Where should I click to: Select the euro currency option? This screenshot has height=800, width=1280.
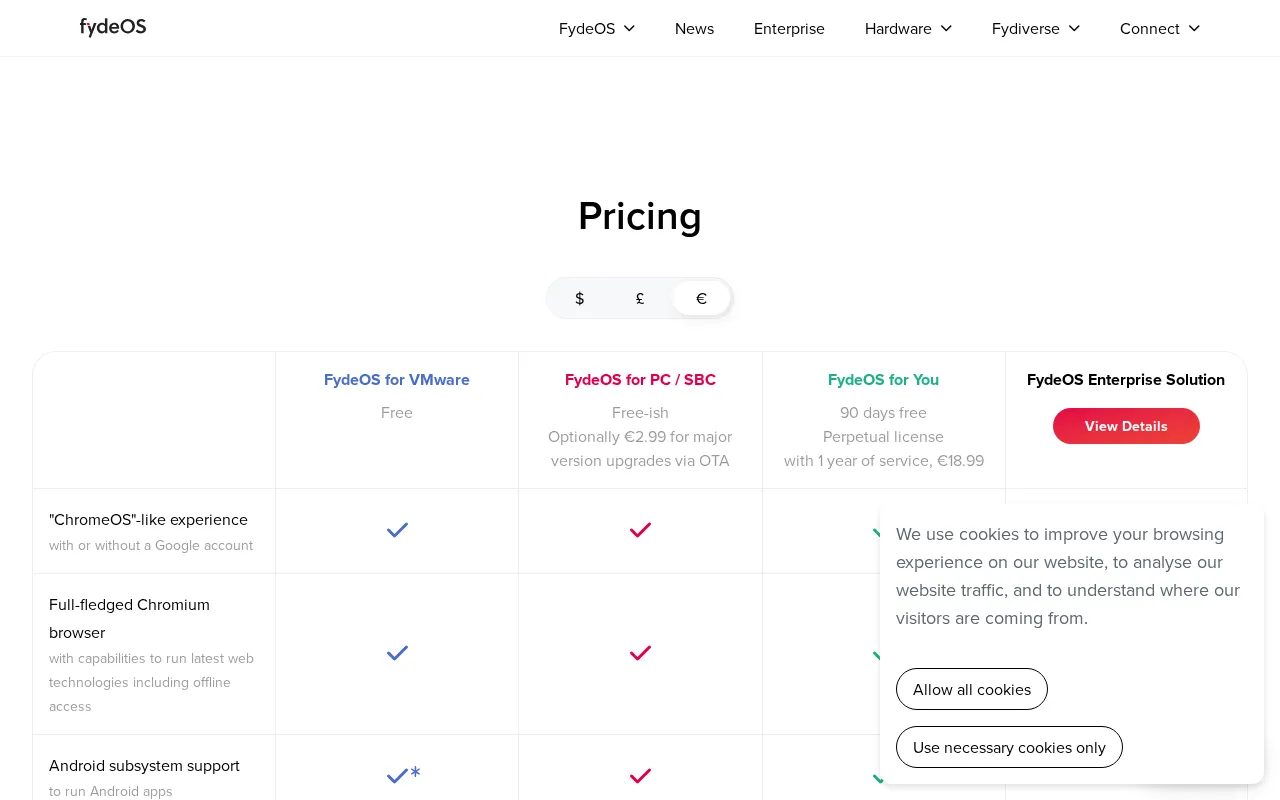tap(701, 298)
